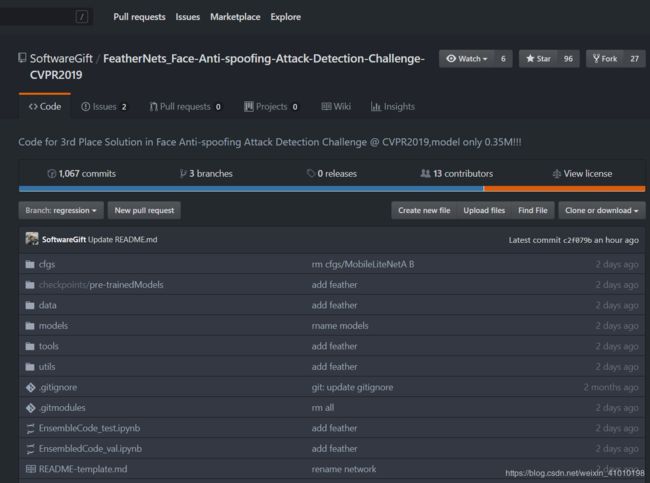
Task: View the 1,067 commits link
Action: click(81, 173)
